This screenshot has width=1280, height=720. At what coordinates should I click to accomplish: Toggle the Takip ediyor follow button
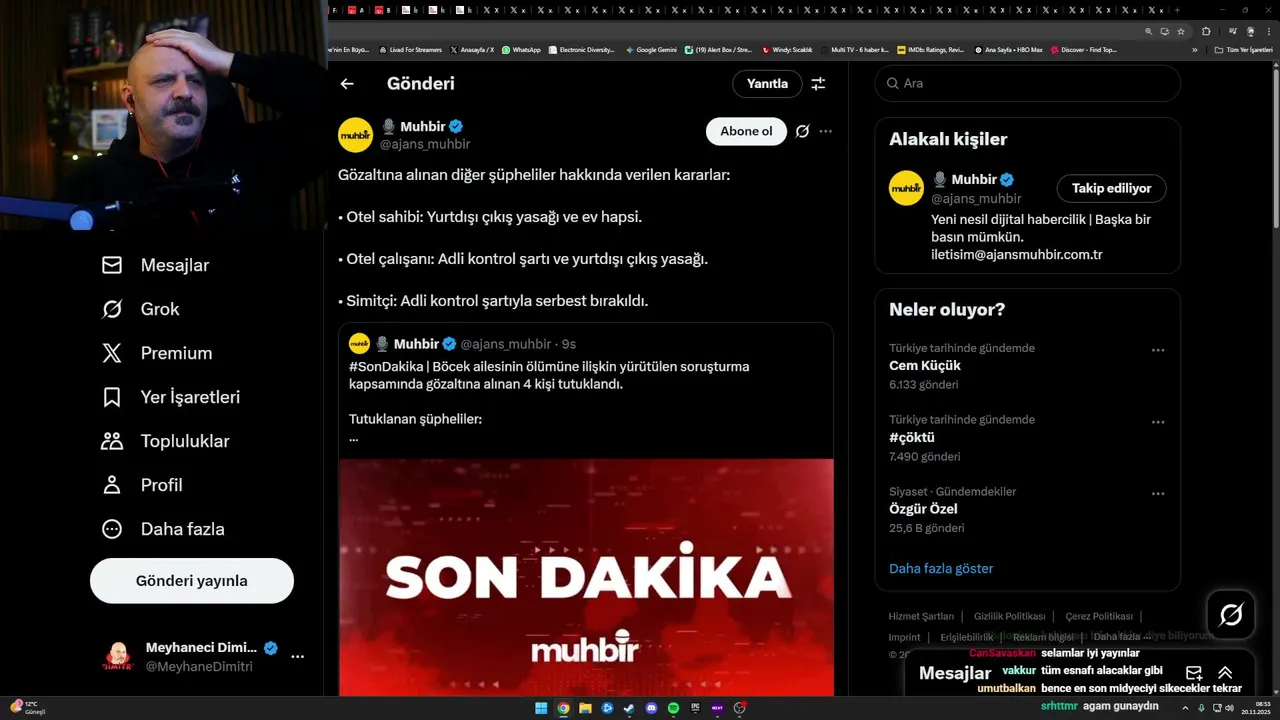pyautogui.click(x=1111, y=188)
